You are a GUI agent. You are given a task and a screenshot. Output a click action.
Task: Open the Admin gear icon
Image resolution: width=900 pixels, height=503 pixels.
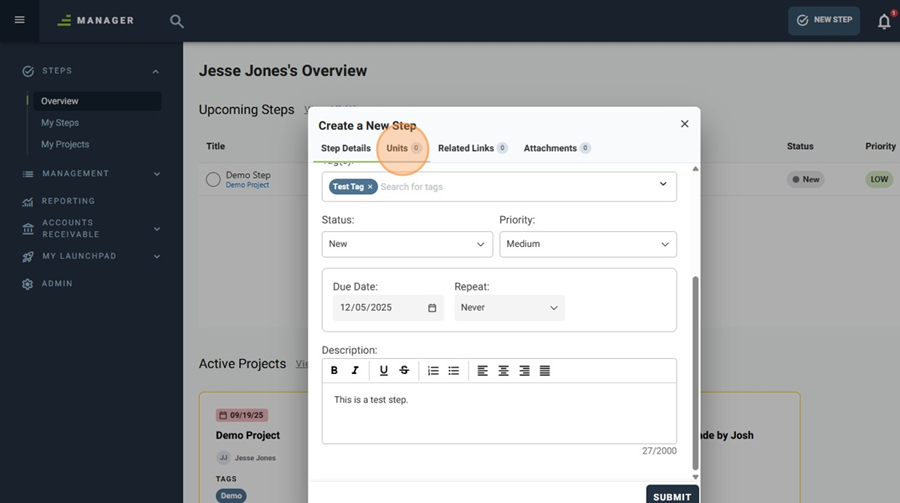pos(28,284)
